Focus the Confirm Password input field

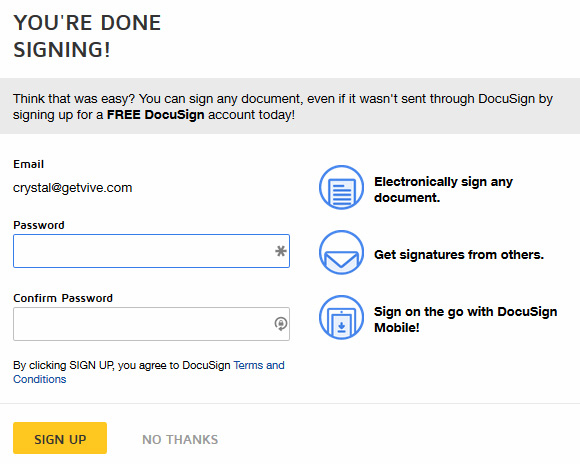151,324
